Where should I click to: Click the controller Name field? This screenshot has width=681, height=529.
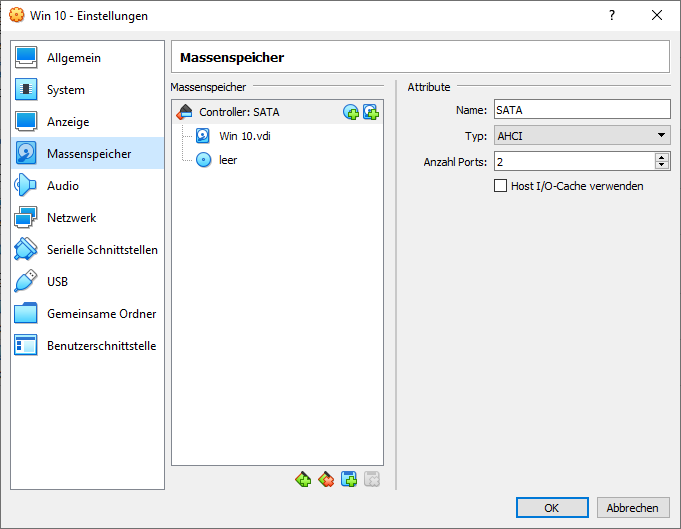point(582,109)
